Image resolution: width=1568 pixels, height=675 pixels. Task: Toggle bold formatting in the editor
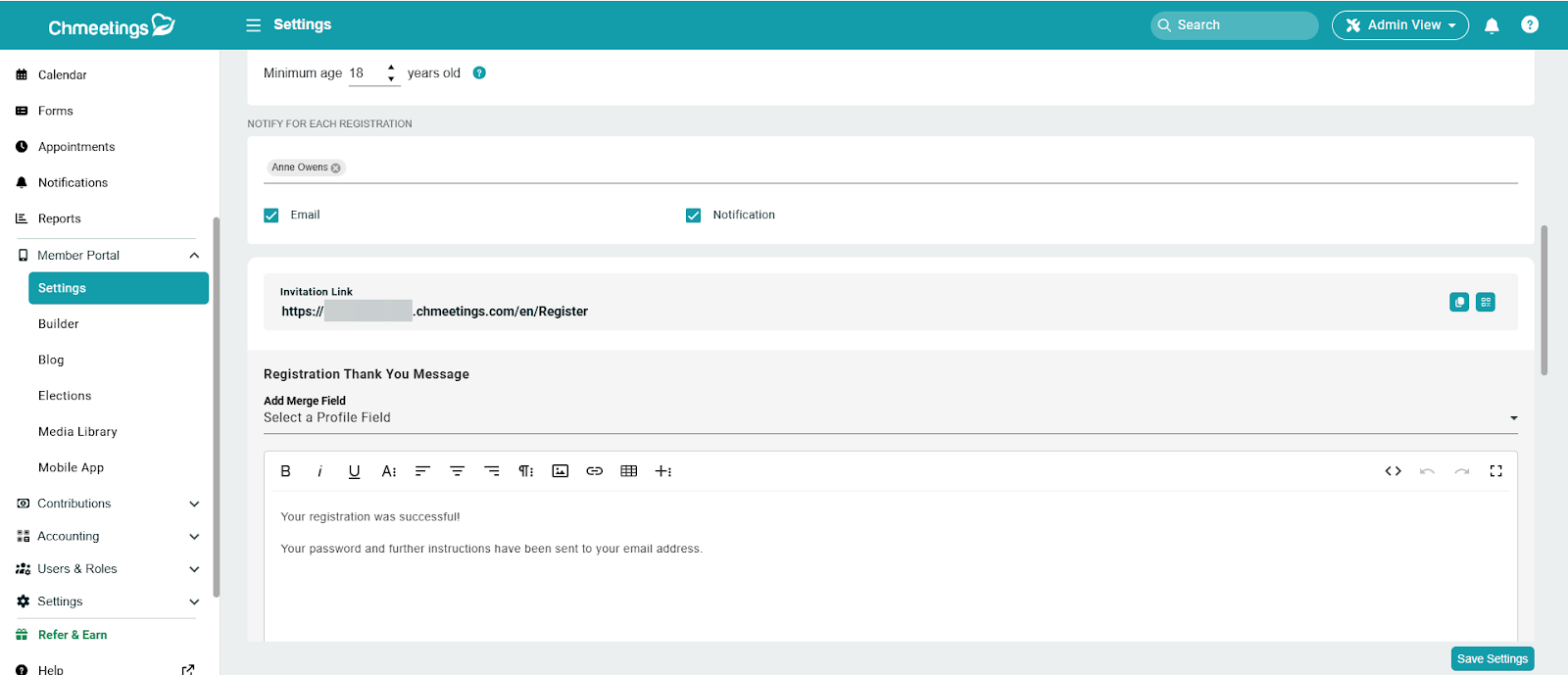click(285, 471)
